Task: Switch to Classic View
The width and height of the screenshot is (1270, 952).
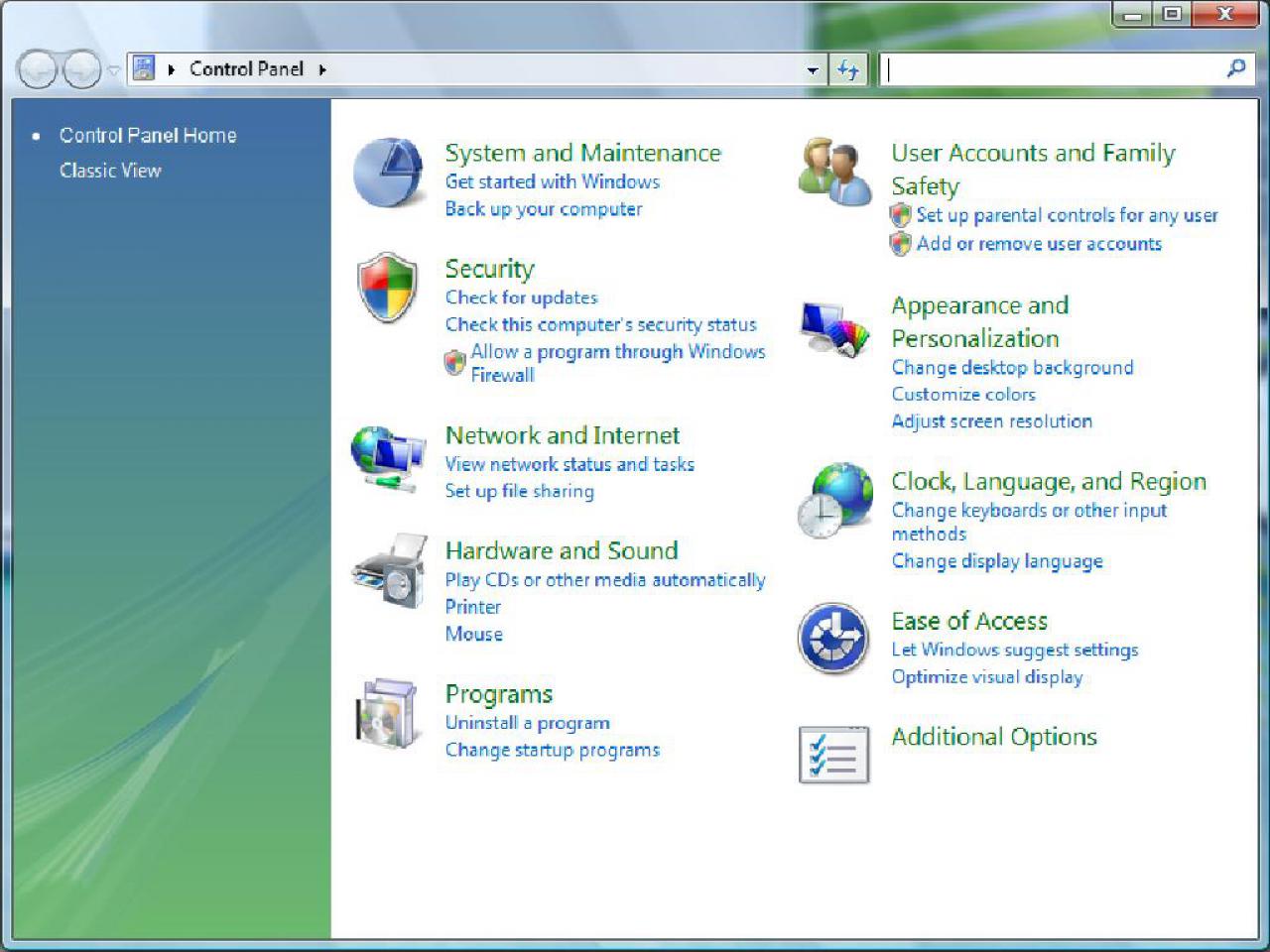Action: tap(110, 171)
